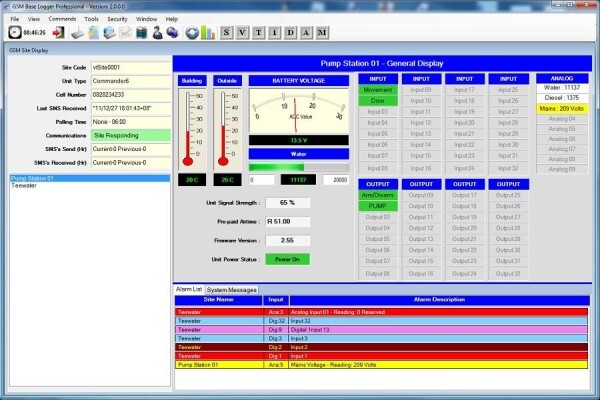Click the Water : 11137 analog entry

click(562, 88)
